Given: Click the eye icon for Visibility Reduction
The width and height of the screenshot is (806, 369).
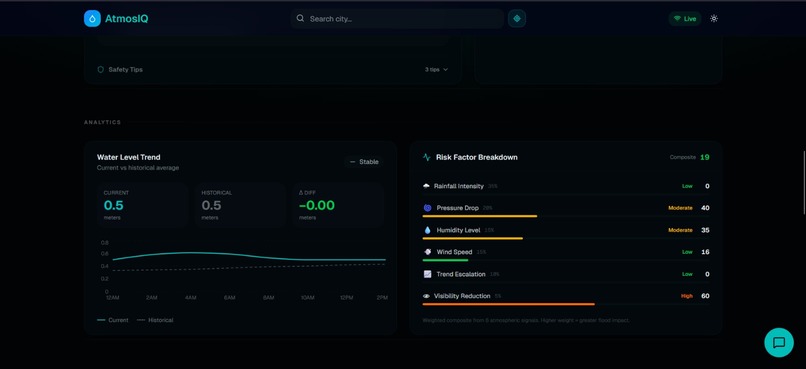Looking at the screenshot, I should [x=426, y=296].
